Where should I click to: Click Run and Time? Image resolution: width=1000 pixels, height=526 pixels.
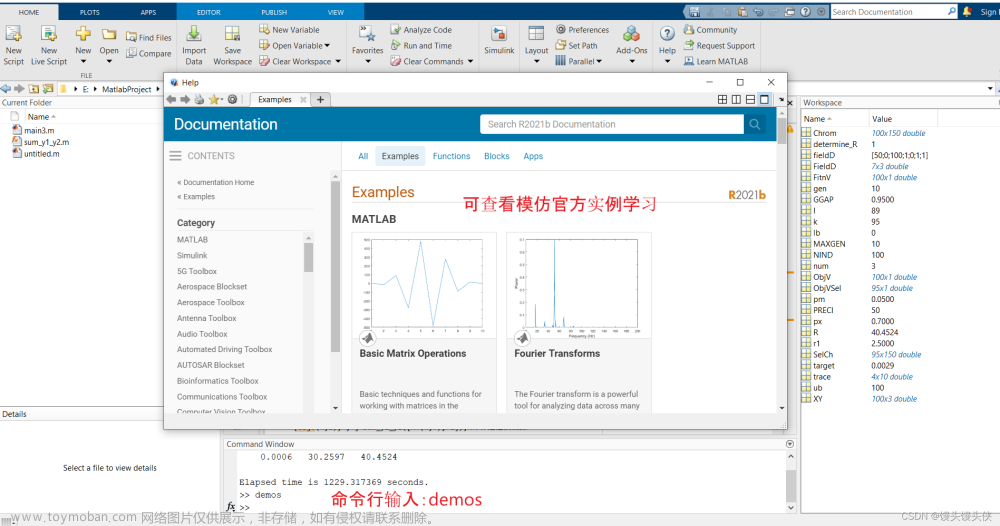[421, 45]
